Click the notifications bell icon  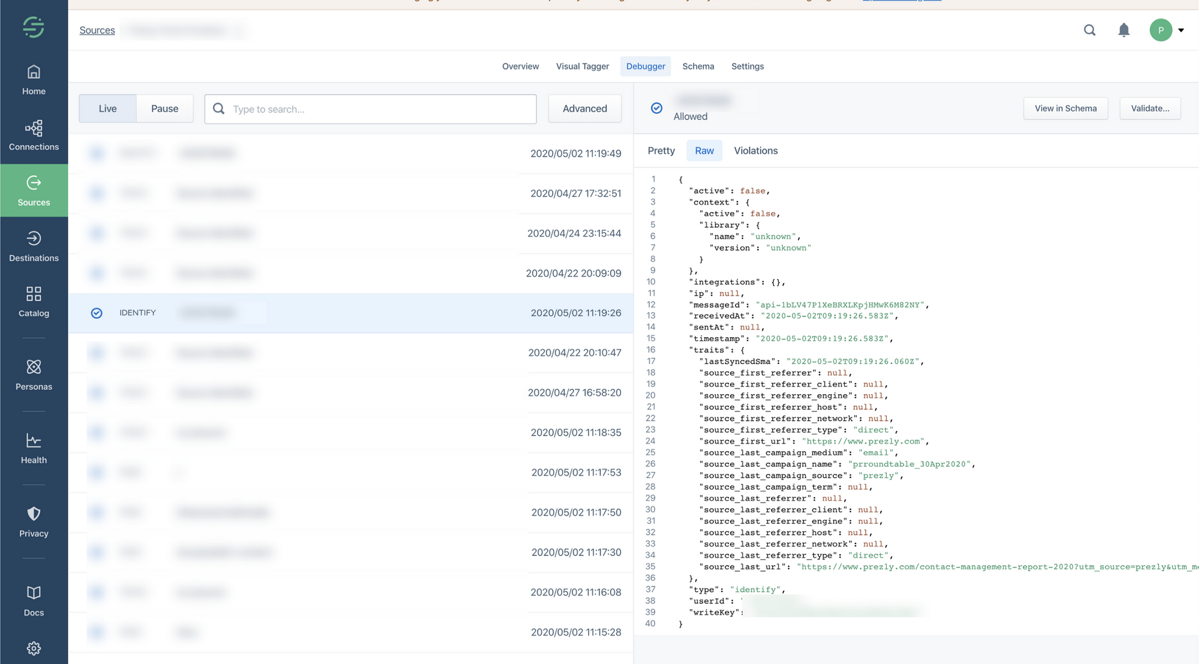pyautogui.click(x=1124, y=30)
